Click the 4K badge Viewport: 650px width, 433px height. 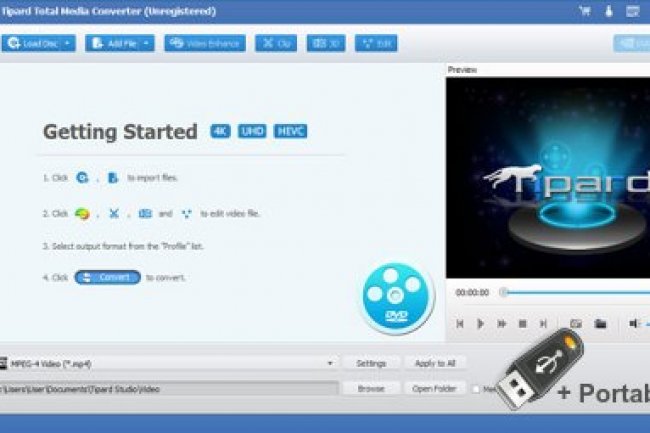(x=220, y=131)
